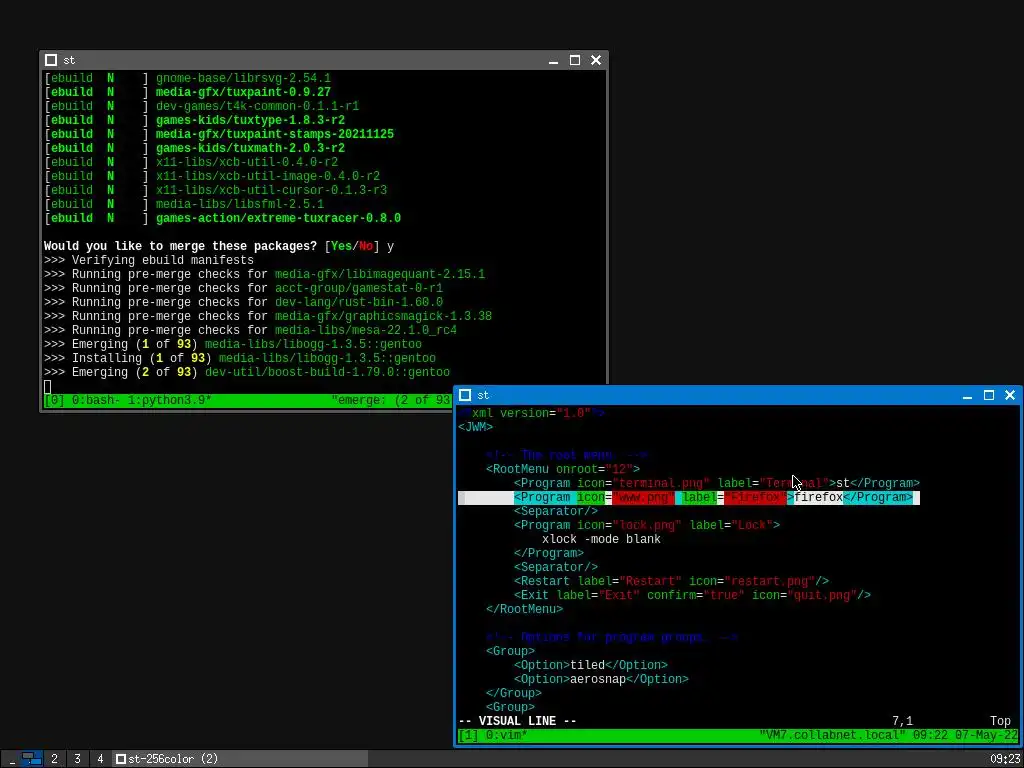
Task: Click the <JWM> tag line in vim
Action: [475, 427]
